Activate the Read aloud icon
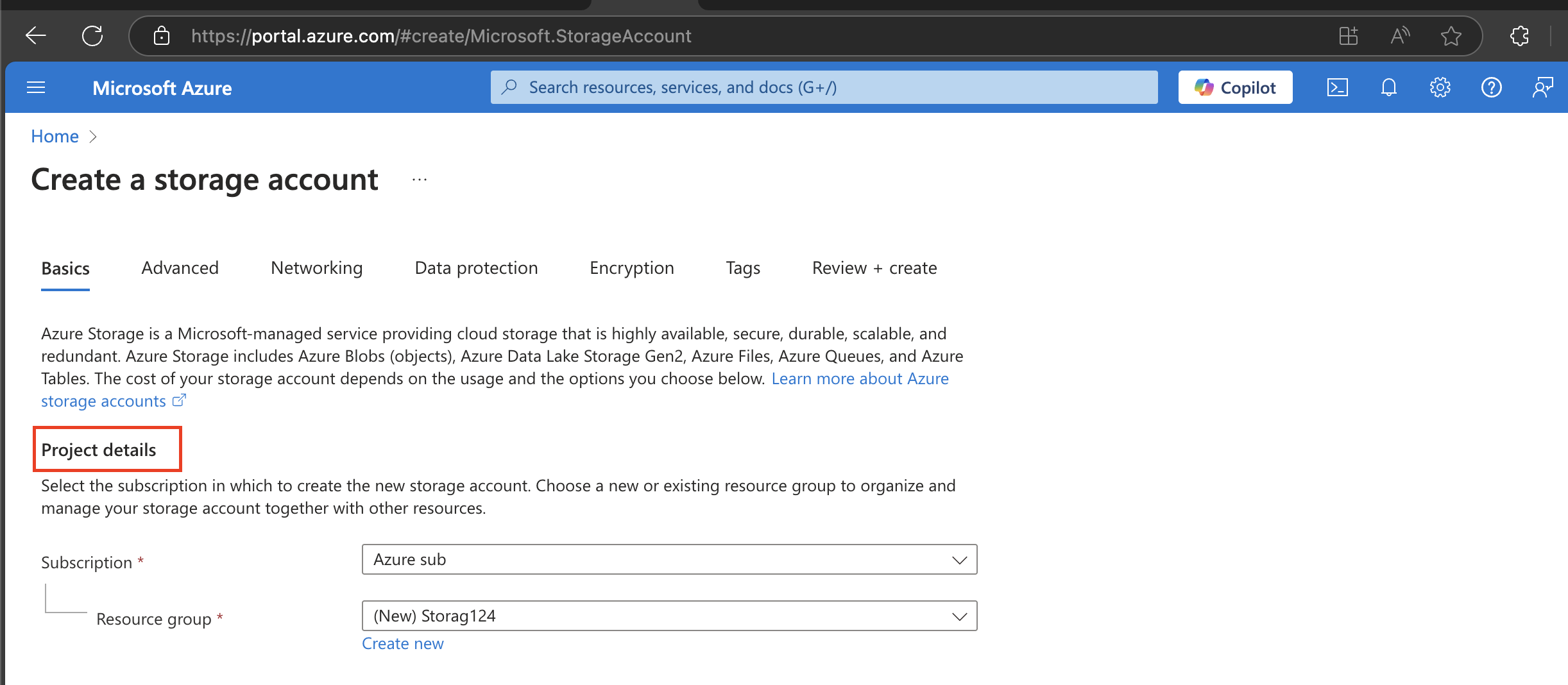1568x685 pixels. 1400,36
